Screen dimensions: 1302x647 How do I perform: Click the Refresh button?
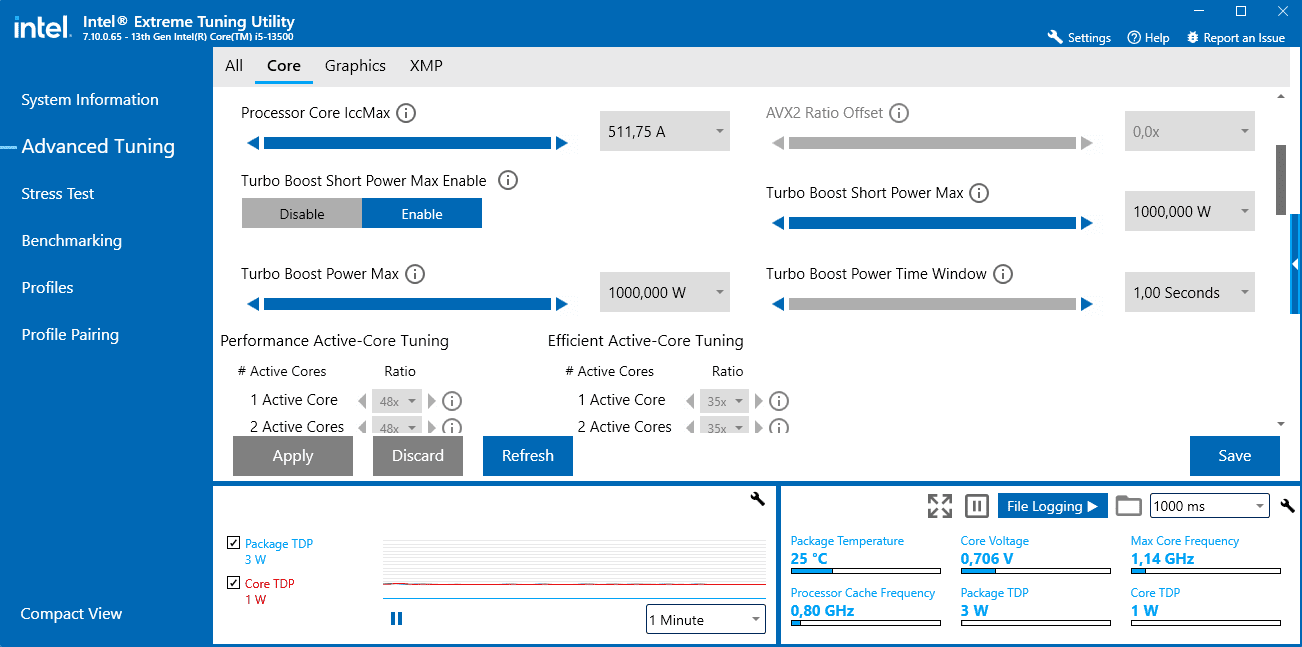tap(528, 456)
